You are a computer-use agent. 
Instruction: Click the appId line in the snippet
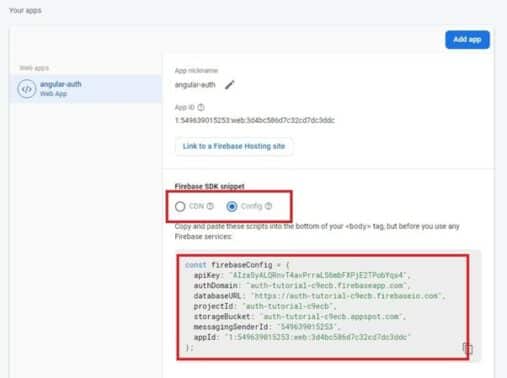[302, 337]
